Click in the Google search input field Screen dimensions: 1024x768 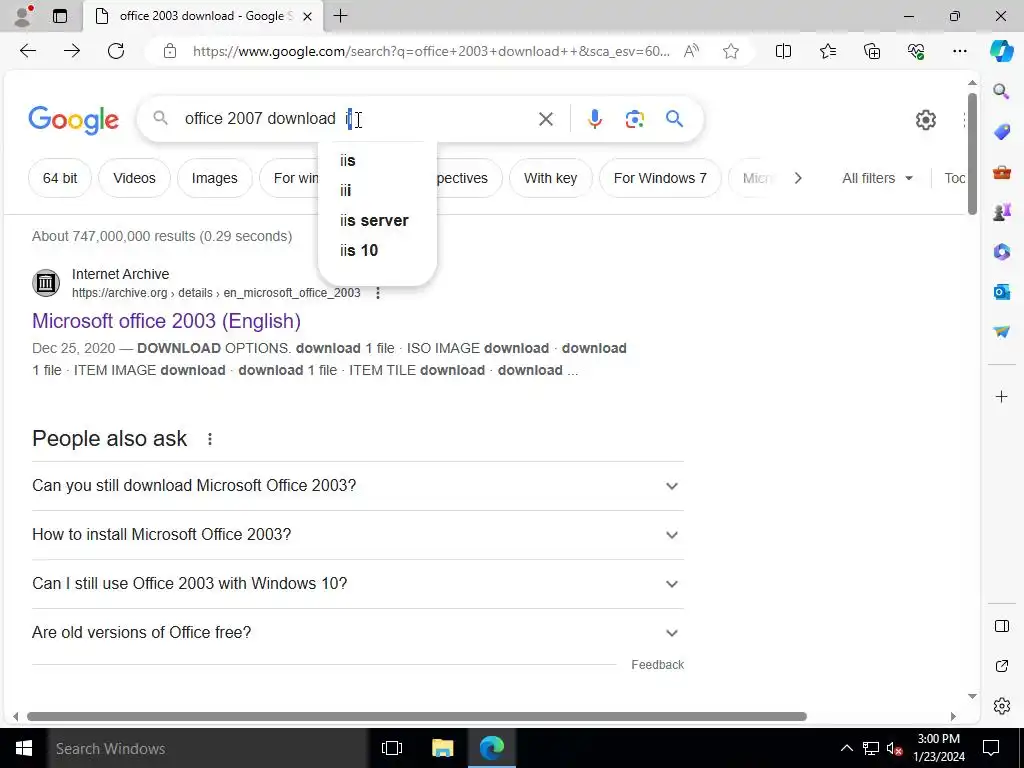click(x=356, y=118)
